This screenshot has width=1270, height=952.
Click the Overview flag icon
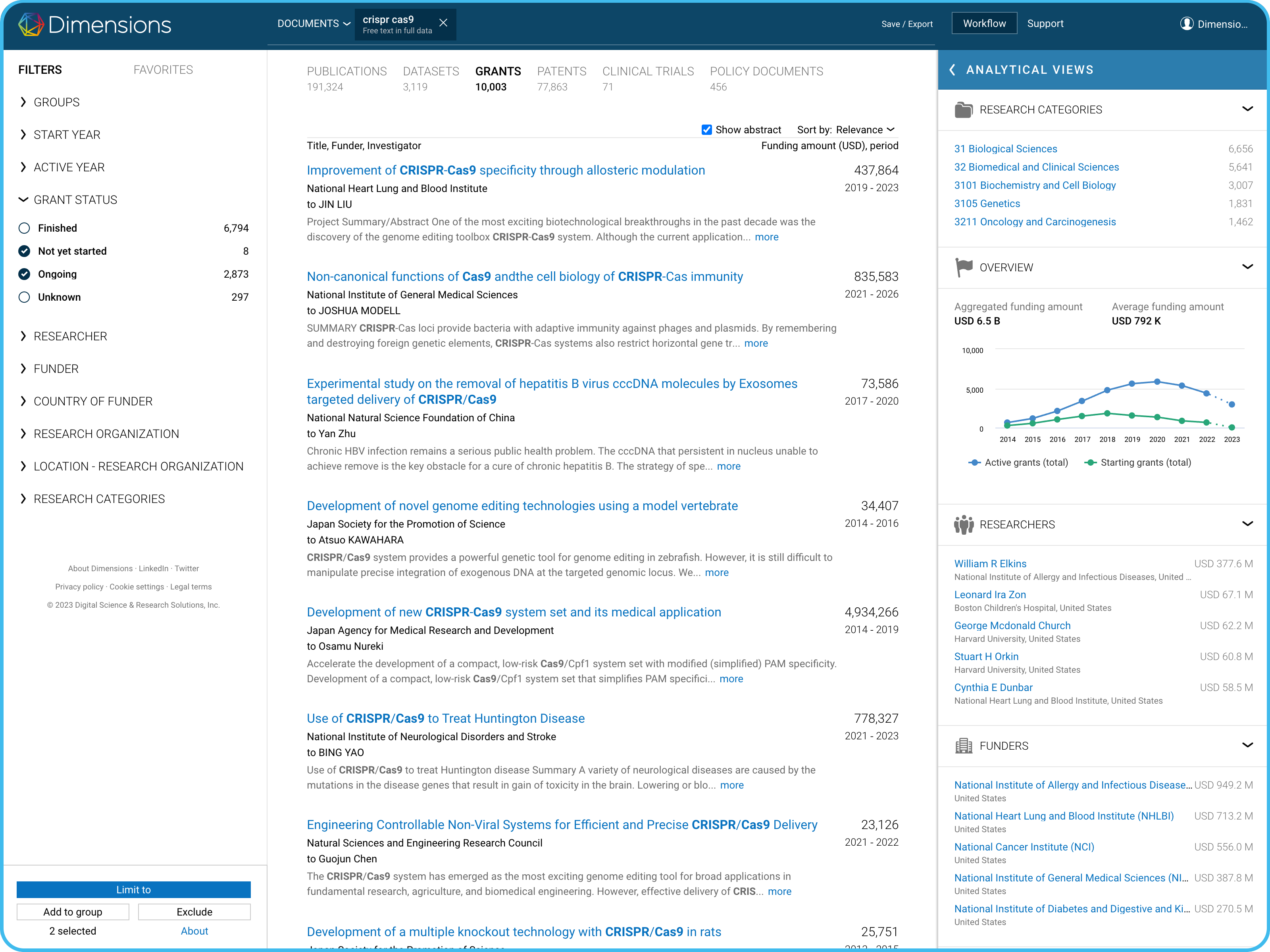pyautogui.click(x=963, y=267)
